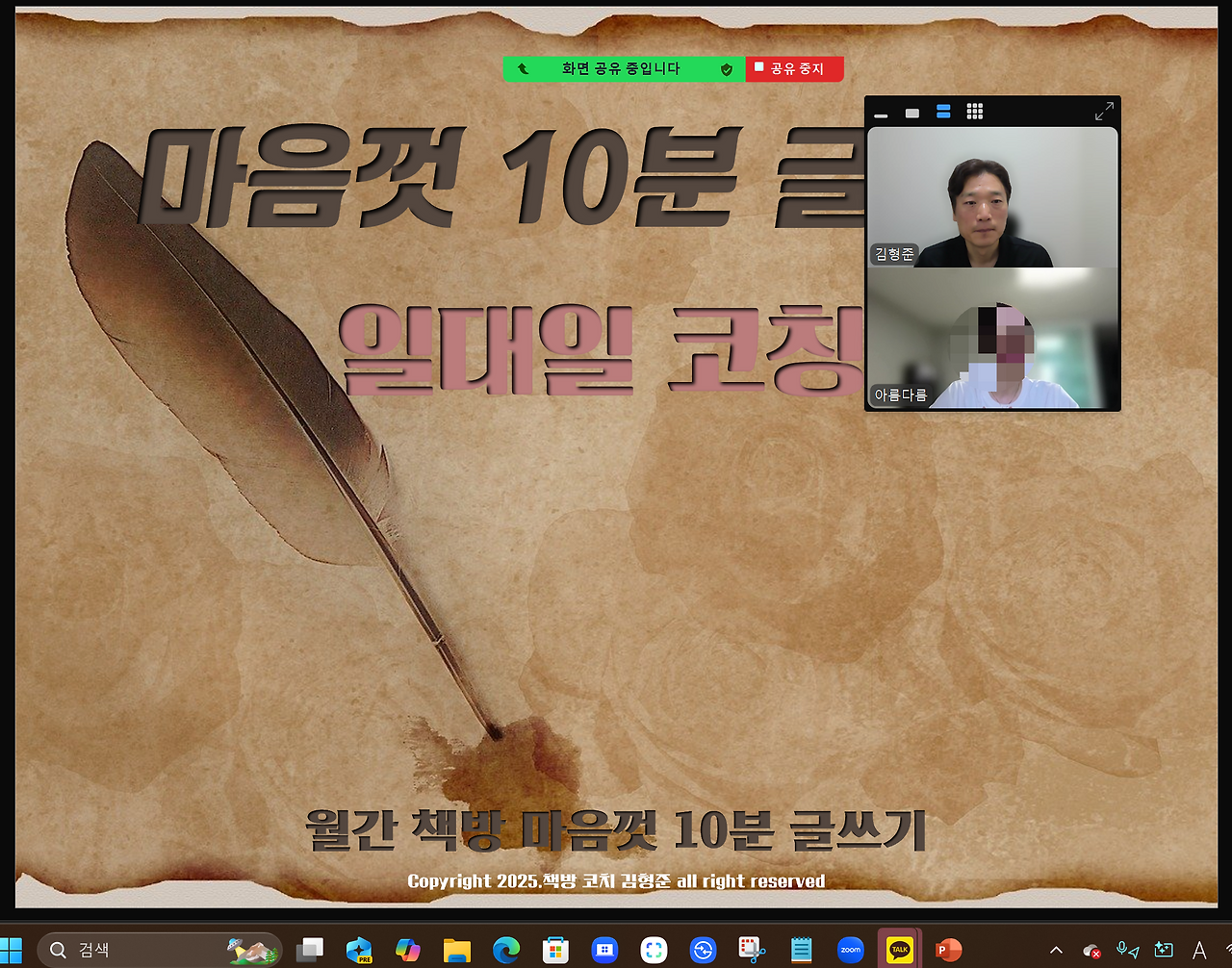Screen dimensions: 1232x968
Task: Click the 화면 공유 중입니다 banner
Action: pyautogui.click(x=622, y=68)
